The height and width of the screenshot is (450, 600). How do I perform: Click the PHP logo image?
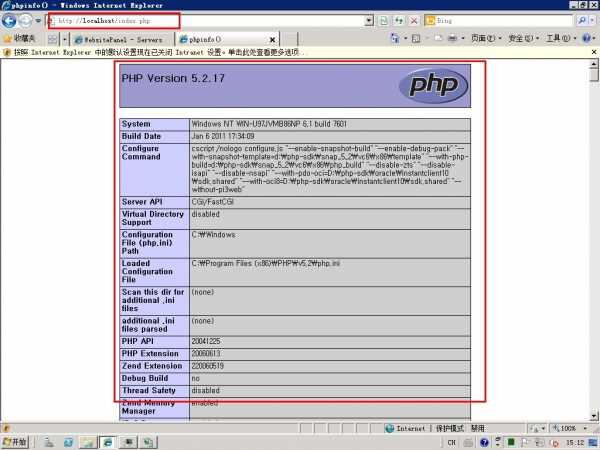433,85
